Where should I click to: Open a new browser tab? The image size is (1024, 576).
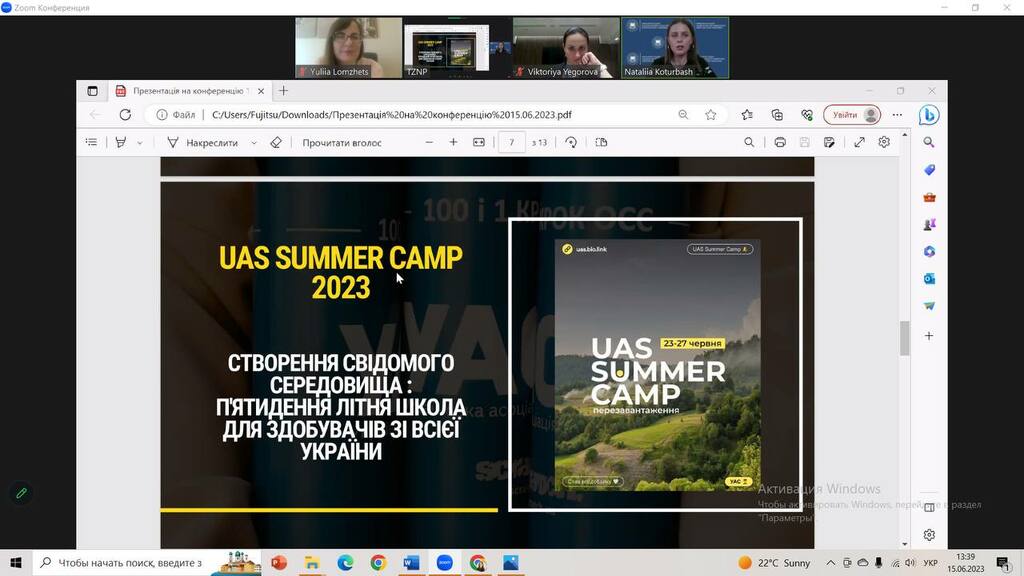283,91
